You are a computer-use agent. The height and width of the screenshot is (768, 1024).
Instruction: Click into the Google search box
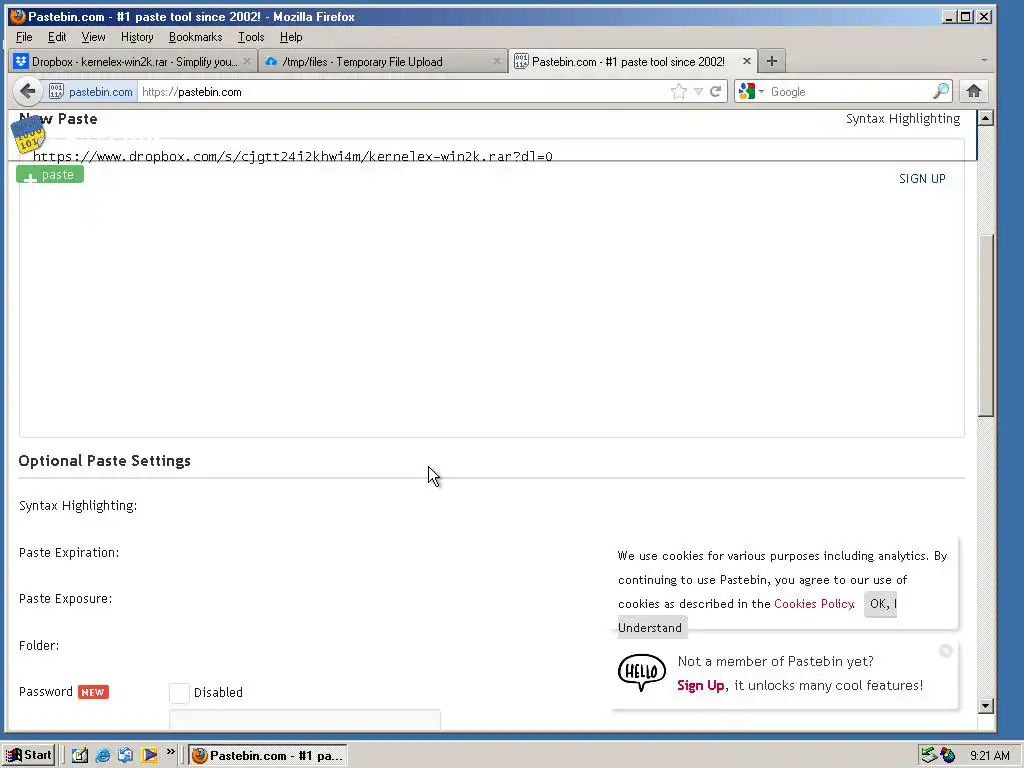click(x=849, y=92)
